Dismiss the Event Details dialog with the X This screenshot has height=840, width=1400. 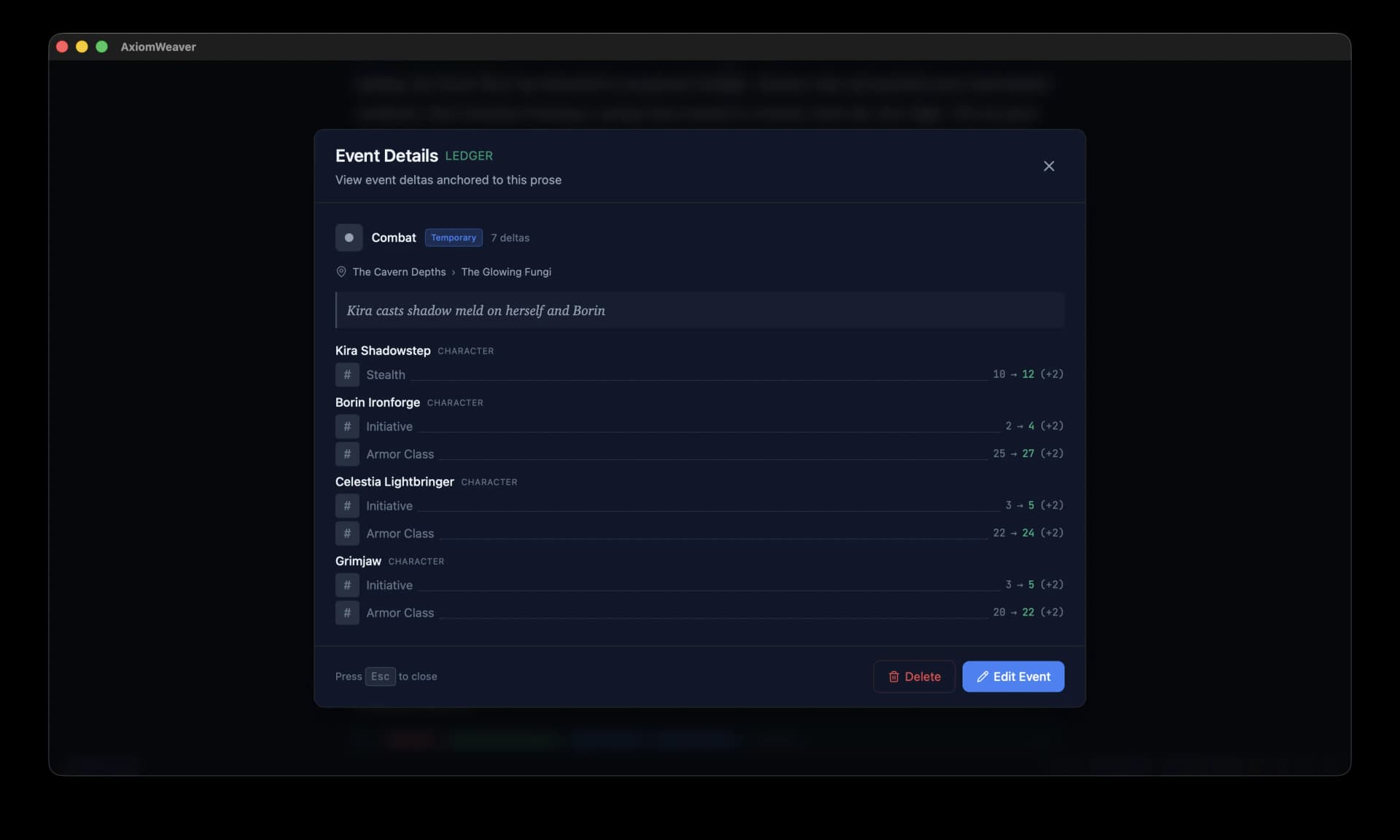pos(1049,166)
